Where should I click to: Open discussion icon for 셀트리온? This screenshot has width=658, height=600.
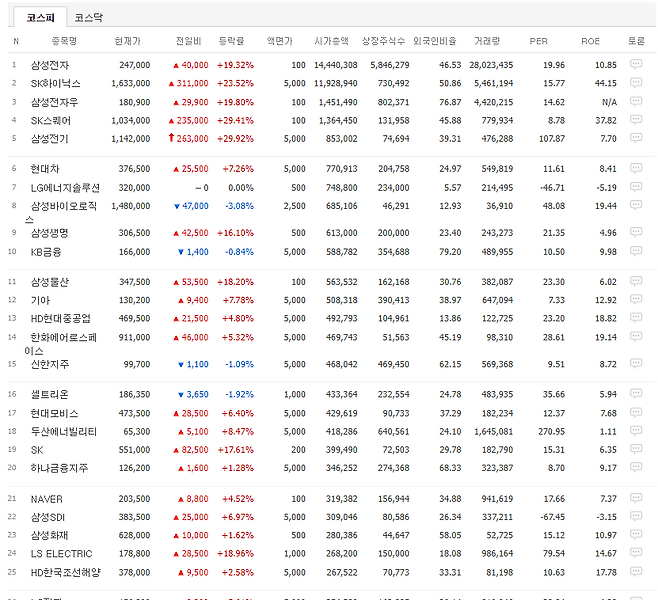[636, 394]
